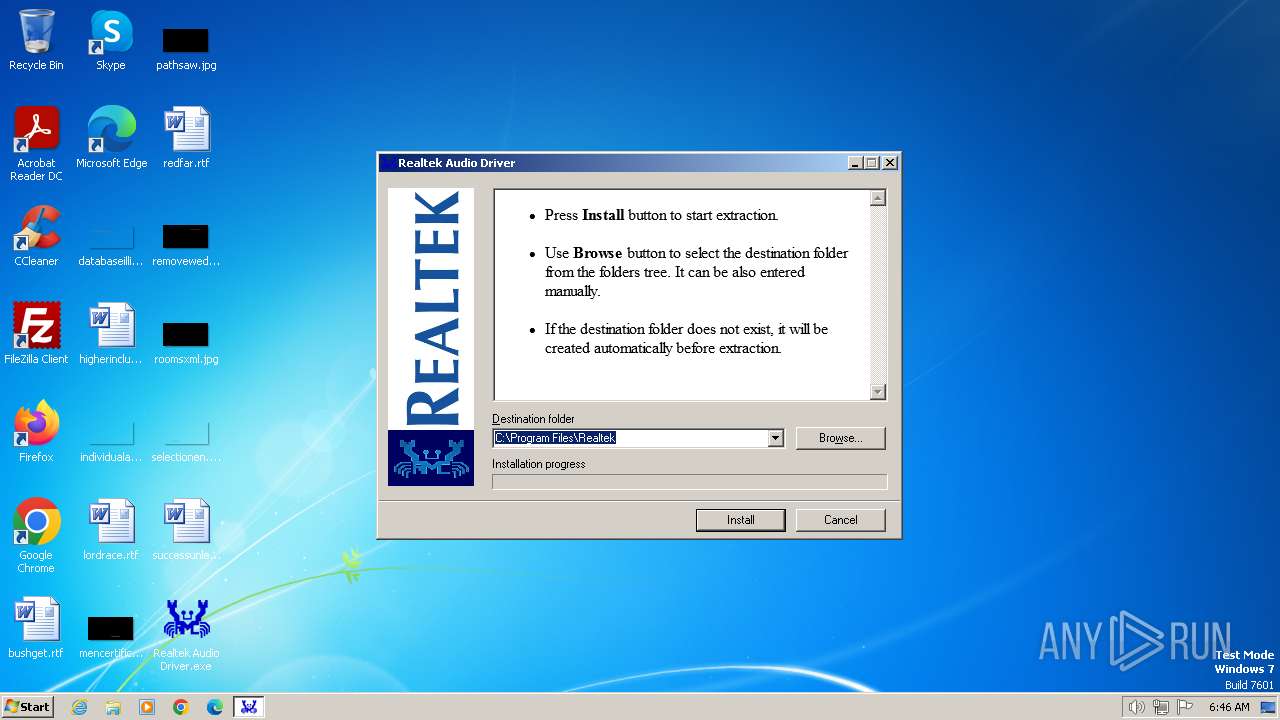Click the 6:46 AM system clock

[x=1229, y=707]
